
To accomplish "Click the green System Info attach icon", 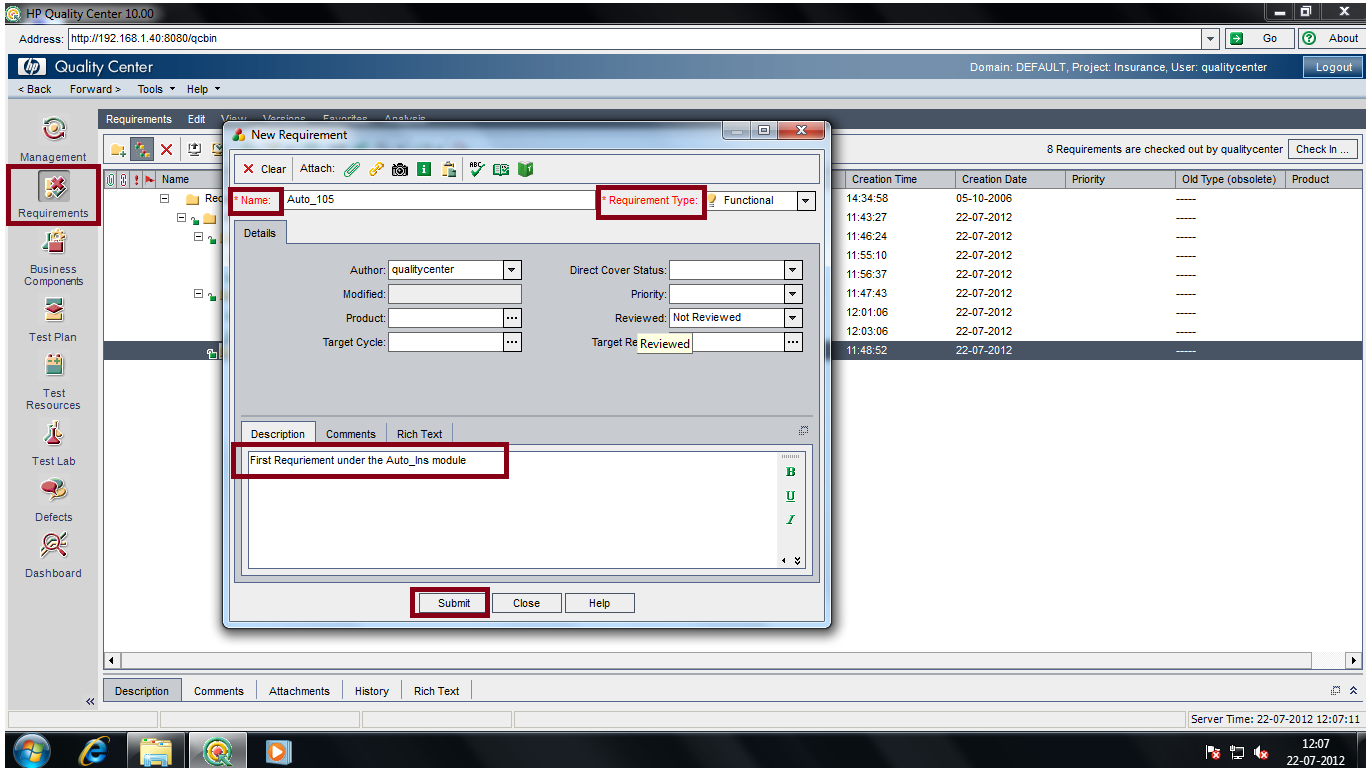I will point(424,169).
